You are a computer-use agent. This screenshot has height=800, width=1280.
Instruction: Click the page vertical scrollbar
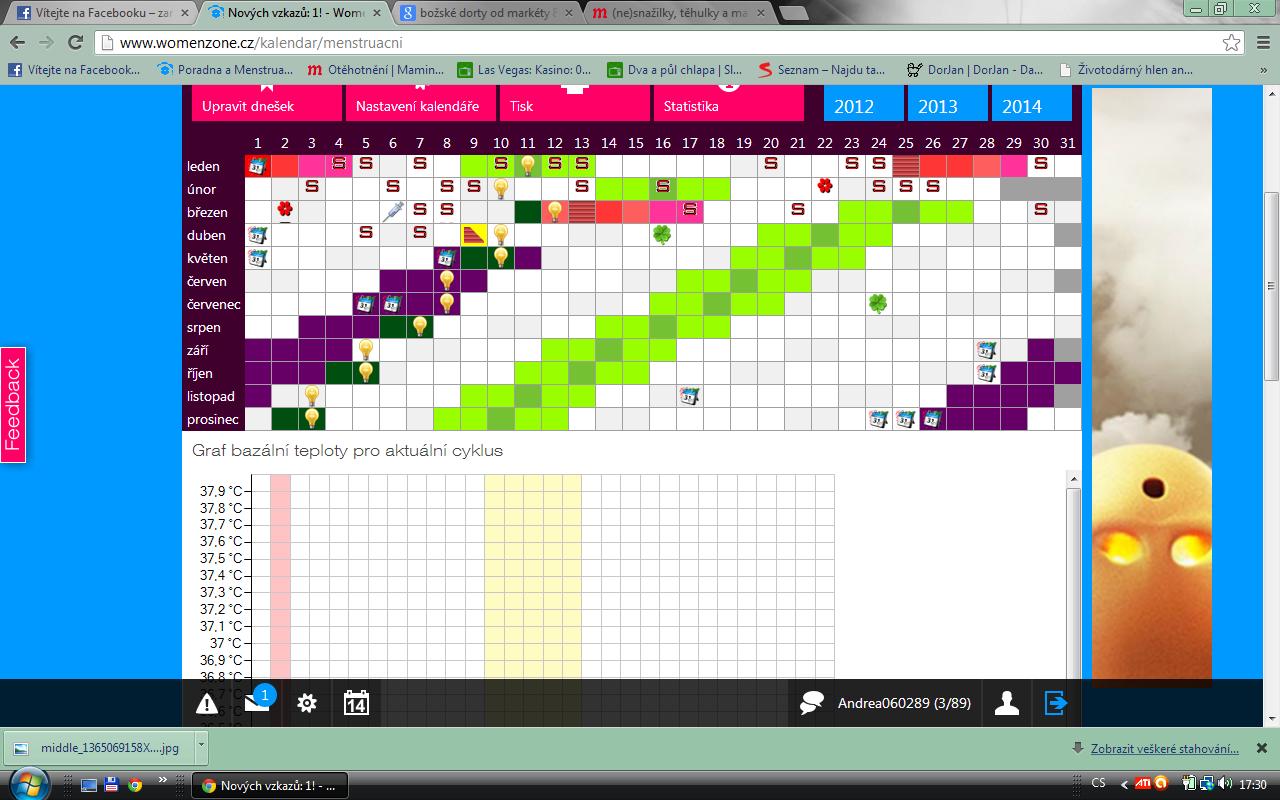(x=1271, y=290)
